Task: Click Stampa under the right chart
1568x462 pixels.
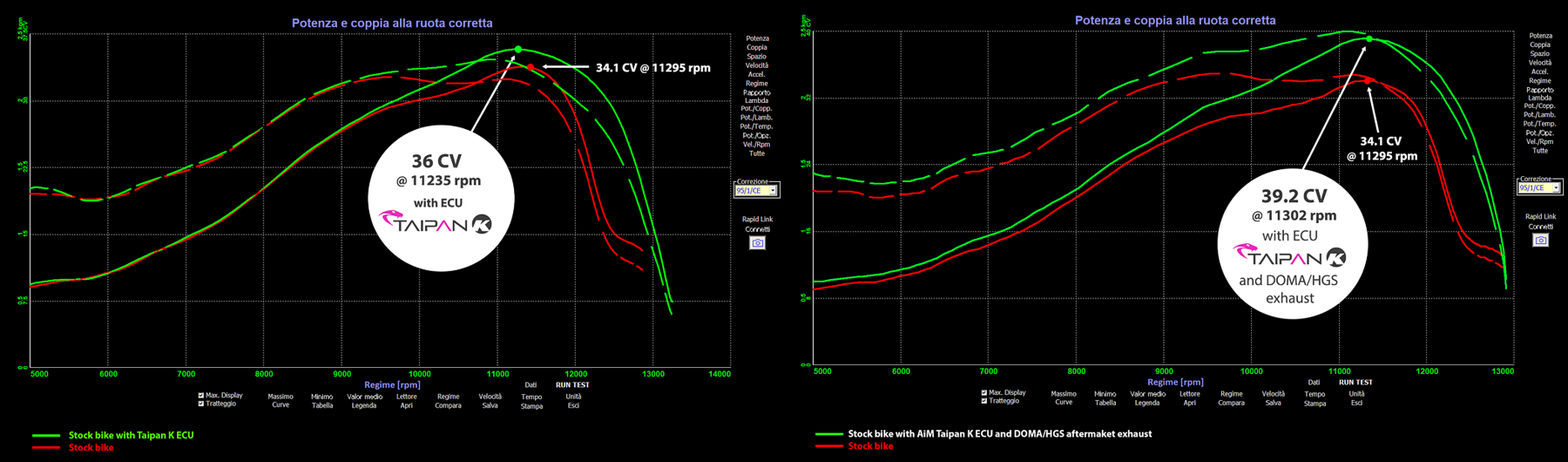Action: (x=1315, y=403)
